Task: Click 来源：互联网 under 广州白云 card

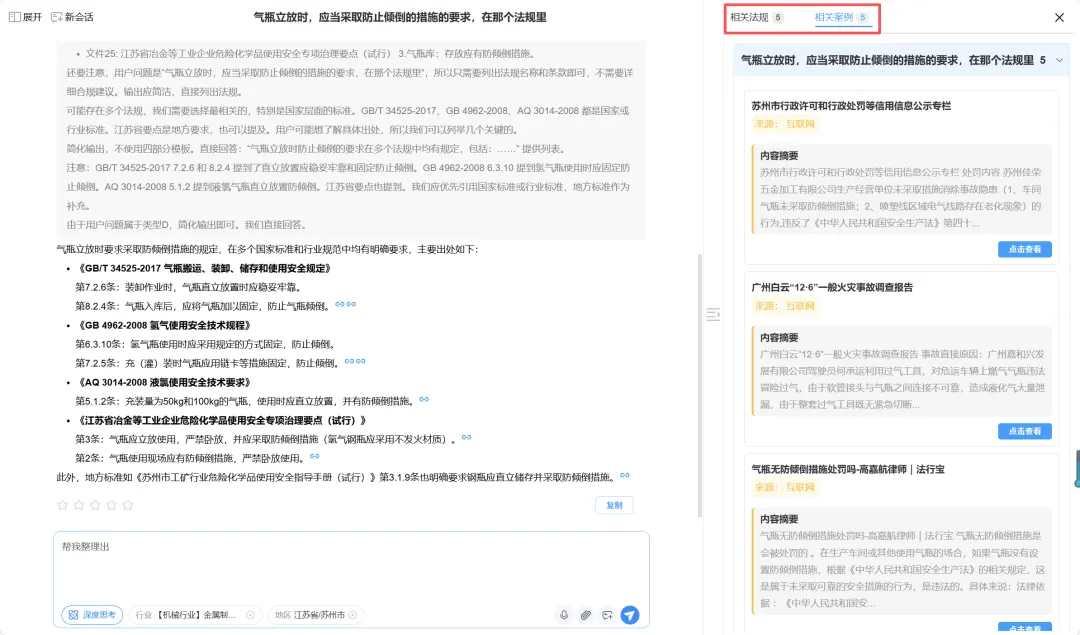Action: [785, 306]
